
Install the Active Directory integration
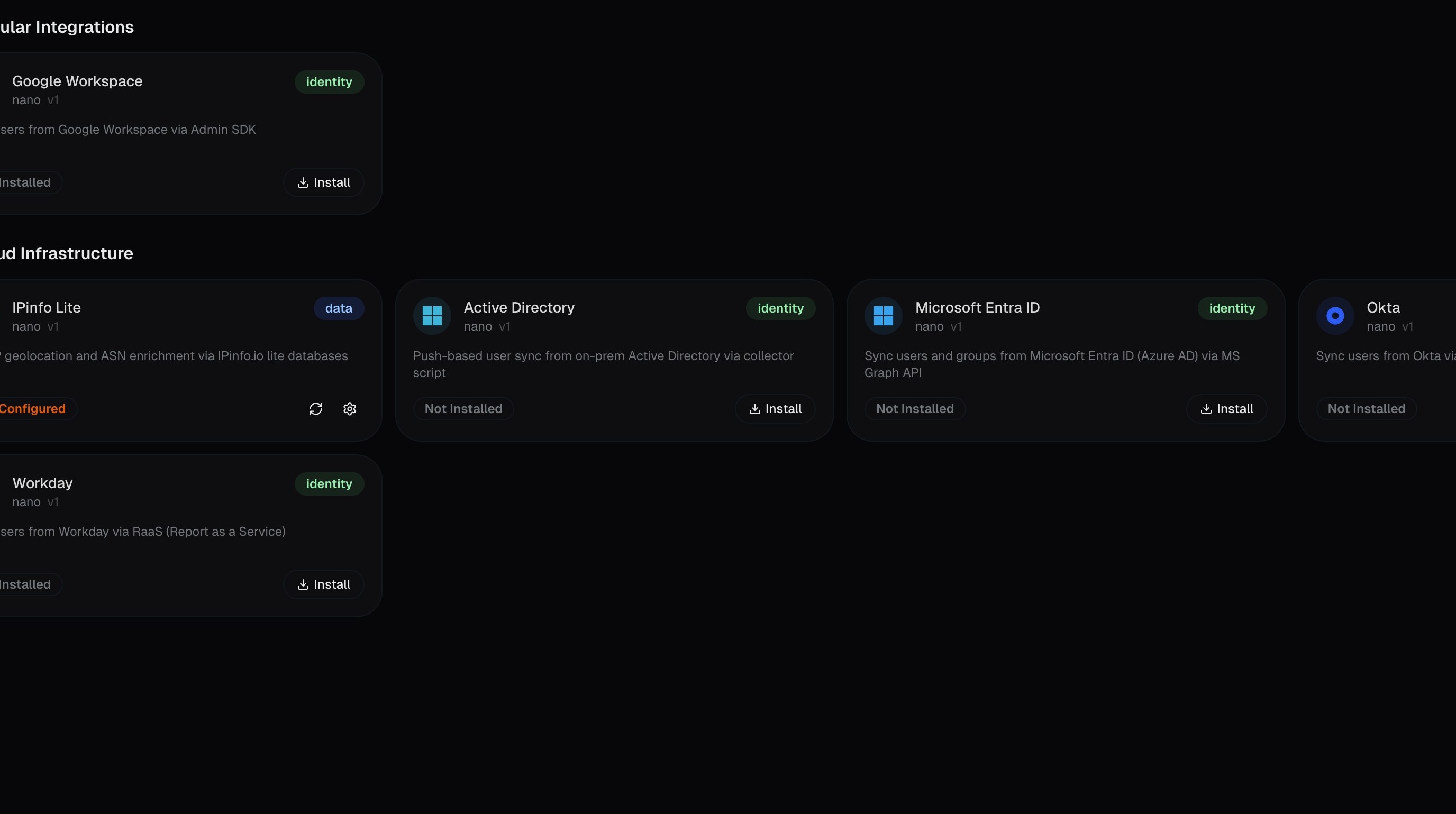775,408
